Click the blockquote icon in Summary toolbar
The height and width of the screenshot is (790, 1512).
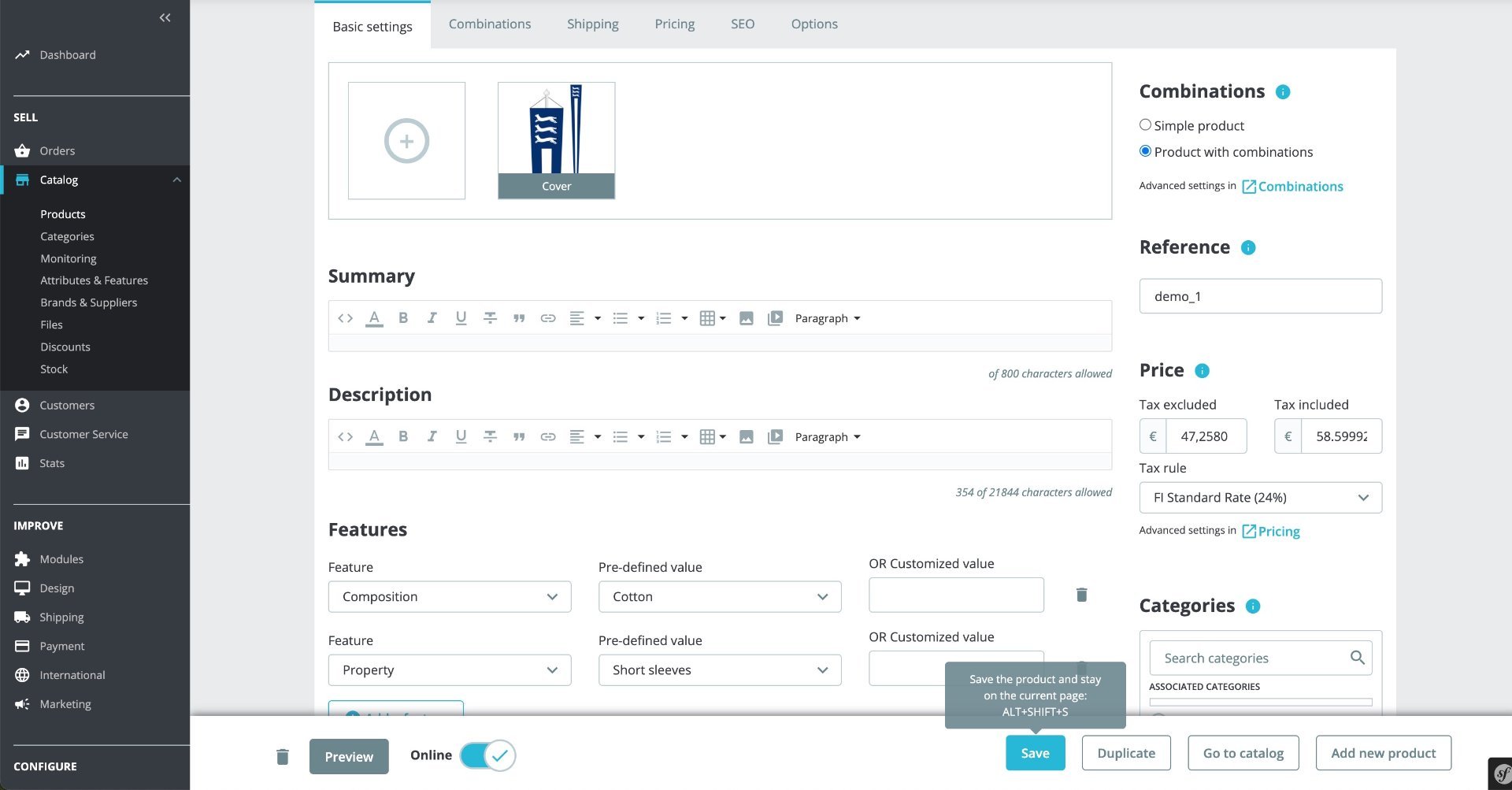click(519, 318)
